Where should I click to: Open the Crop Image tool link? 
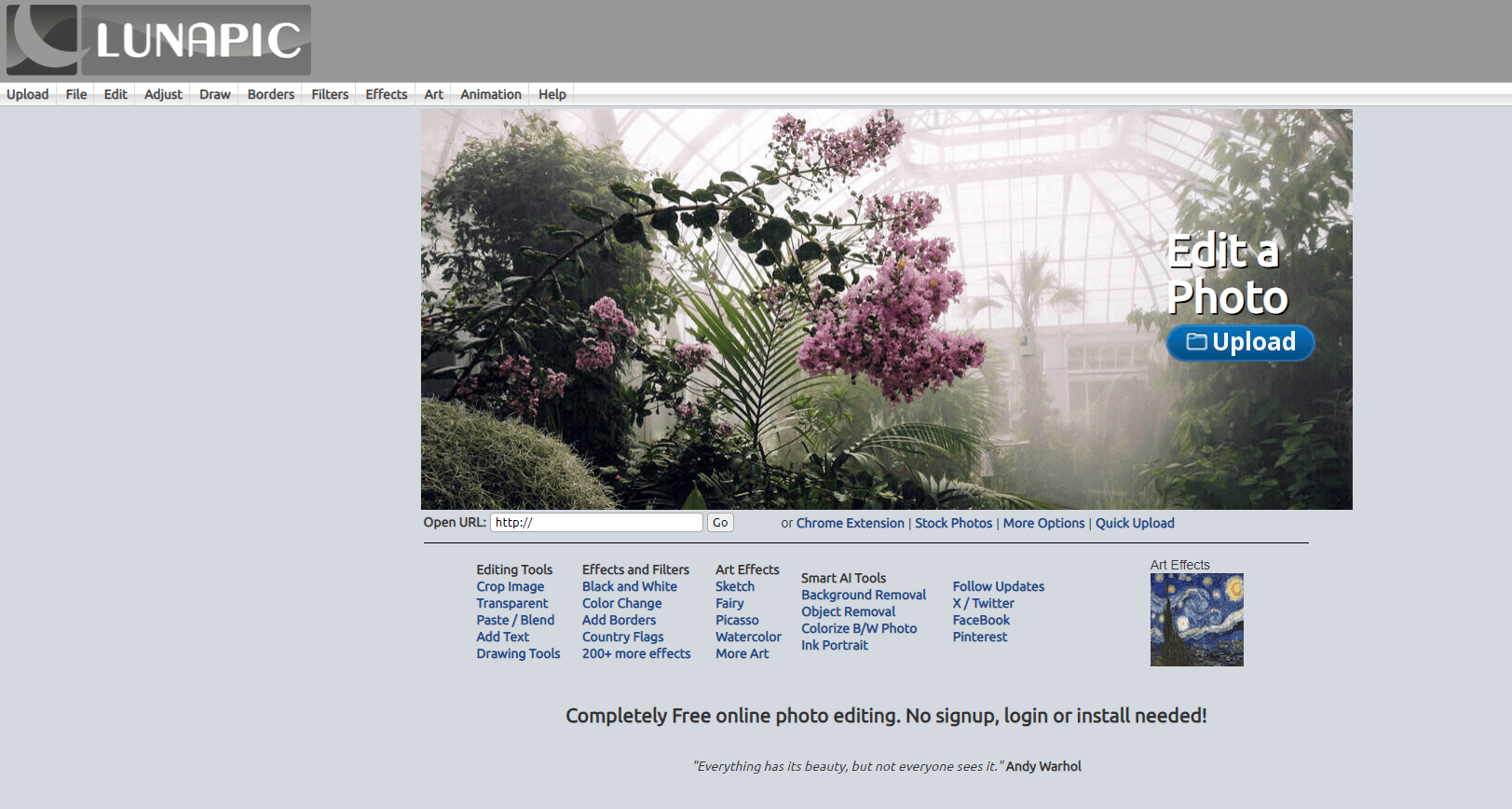pos(511,587)
